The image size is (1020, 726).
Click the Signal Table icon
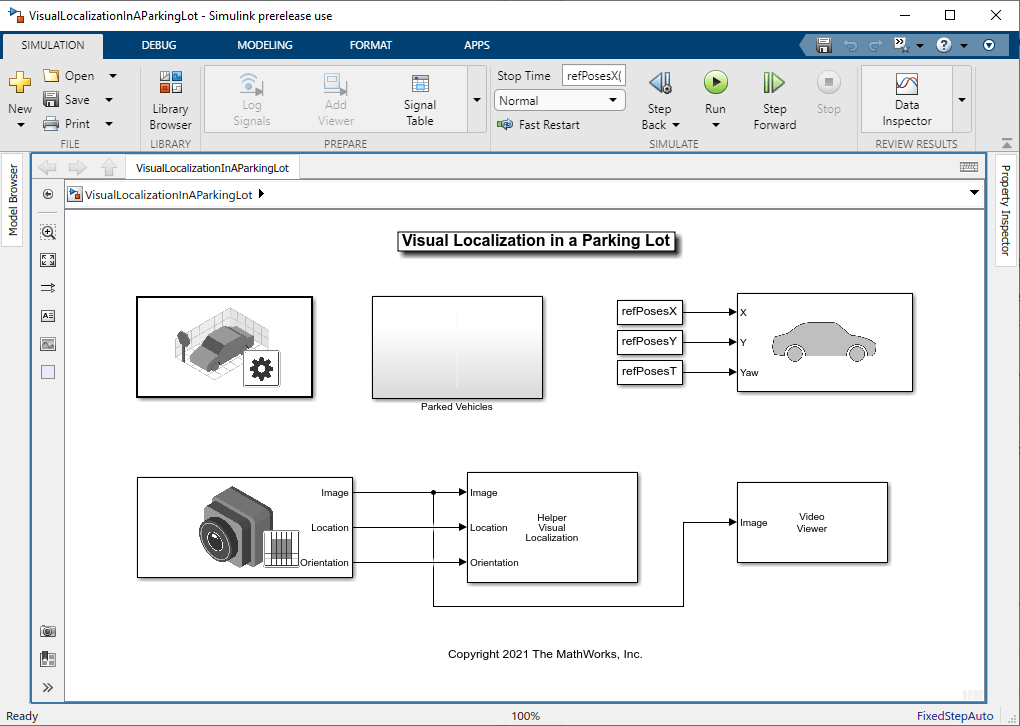(x=420, y=85)
